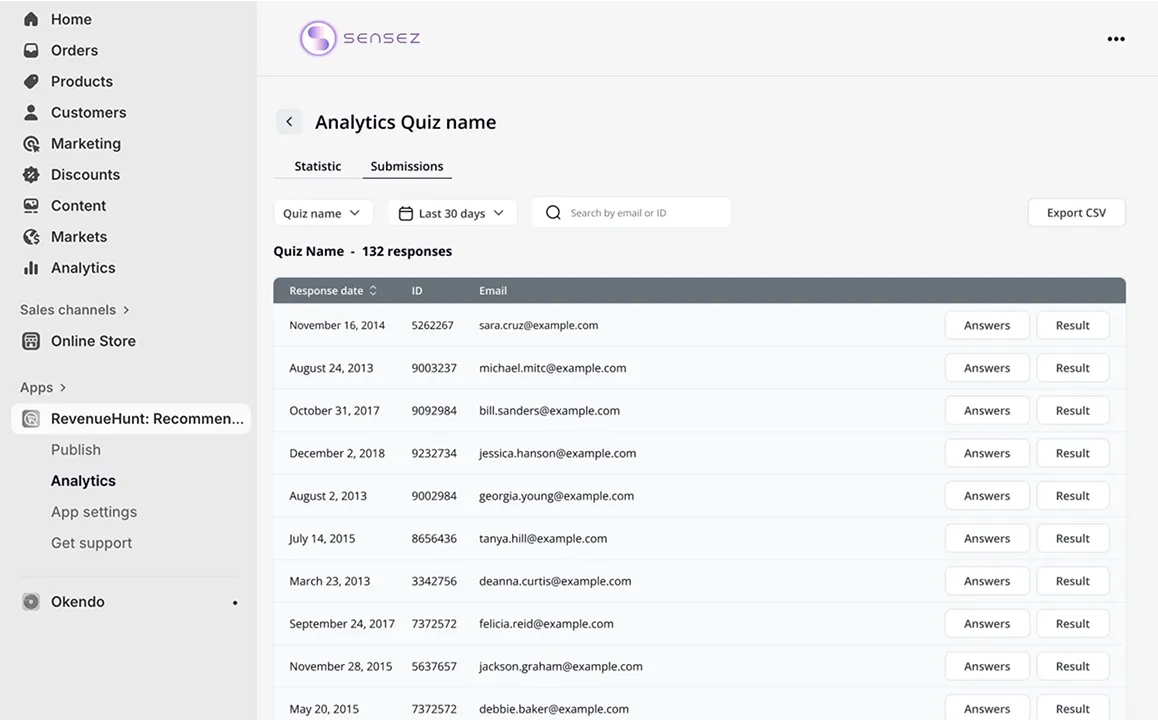
Task: View Result for jessica.hanson@example.com
Action: (1072, 453)
